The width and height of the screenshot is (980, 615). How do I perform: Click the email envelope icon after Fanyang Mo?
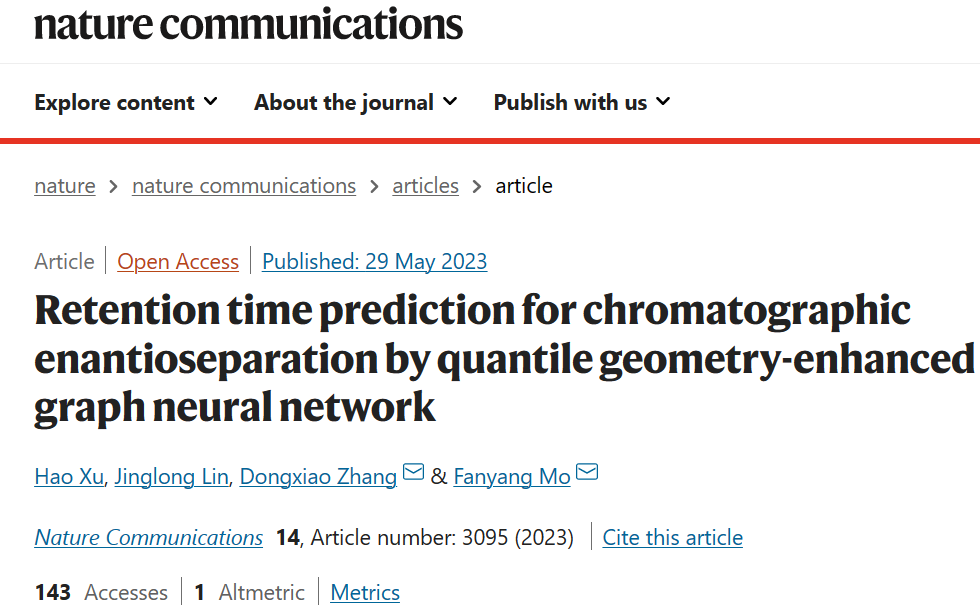pos(586,471)
